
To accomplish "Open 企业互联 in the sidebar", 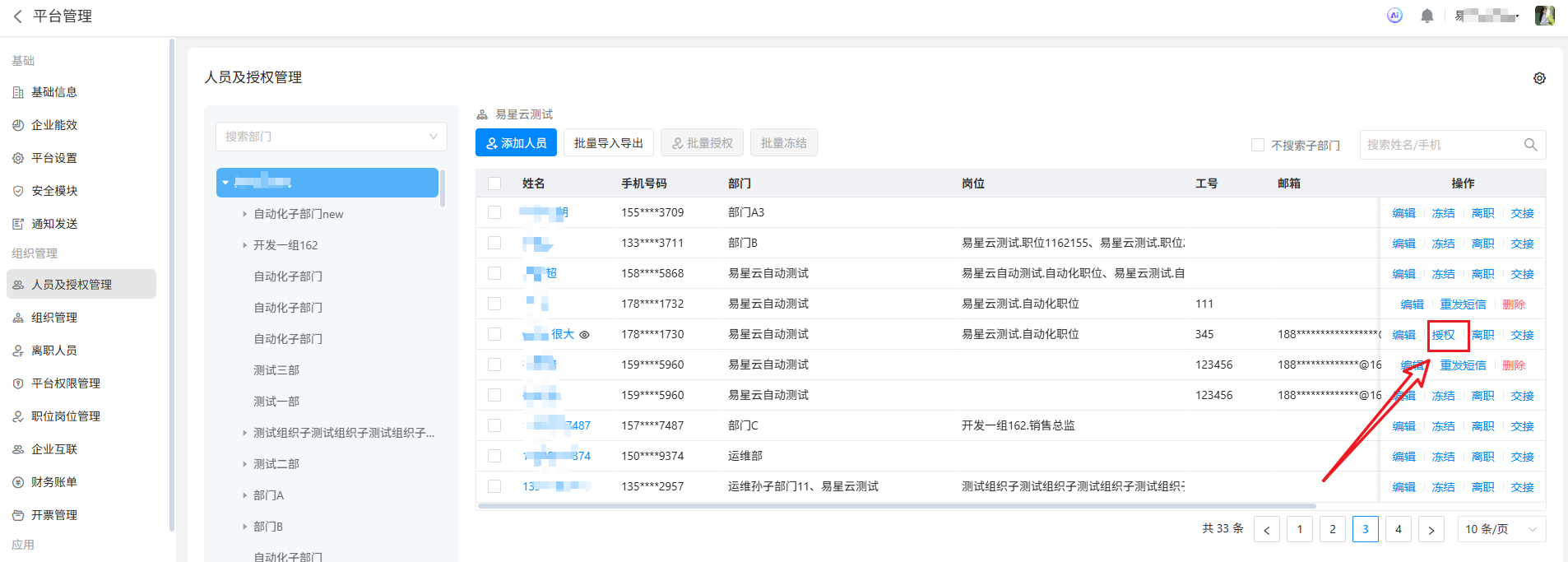I will coord(54,449).
